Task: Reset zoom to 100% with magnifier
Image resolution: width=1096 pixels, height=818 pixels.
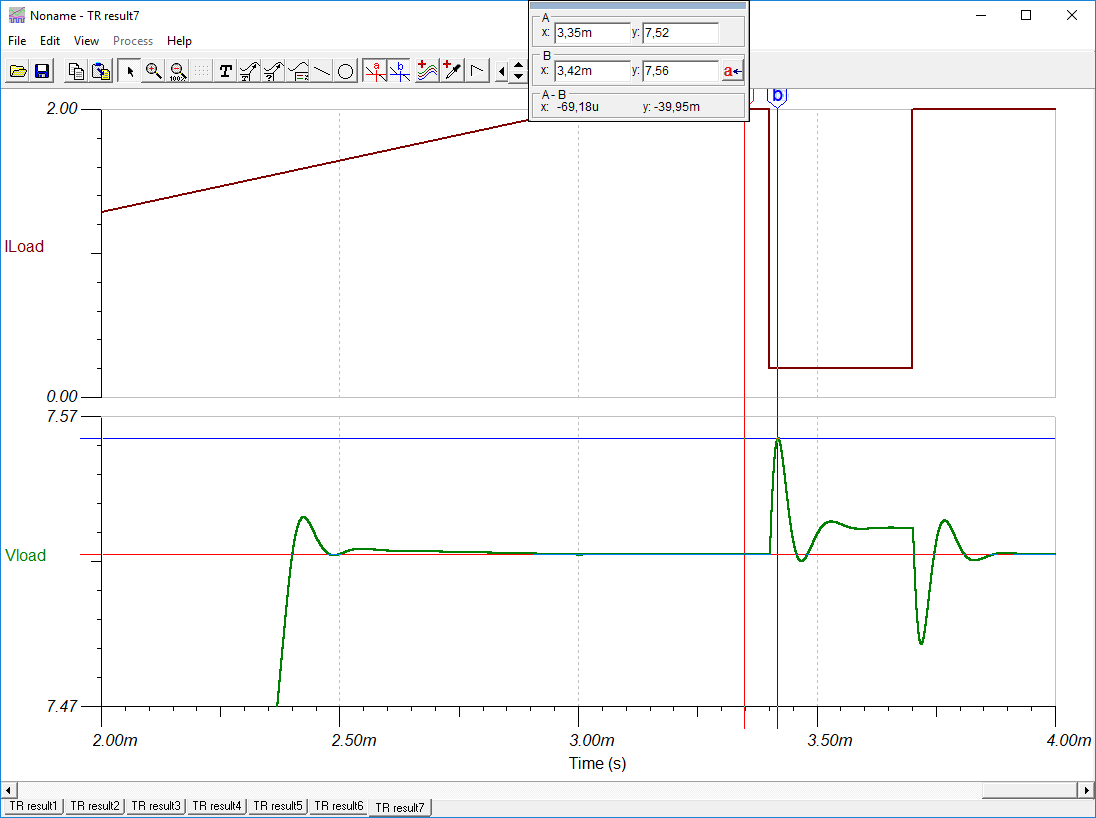Action: 178,71
